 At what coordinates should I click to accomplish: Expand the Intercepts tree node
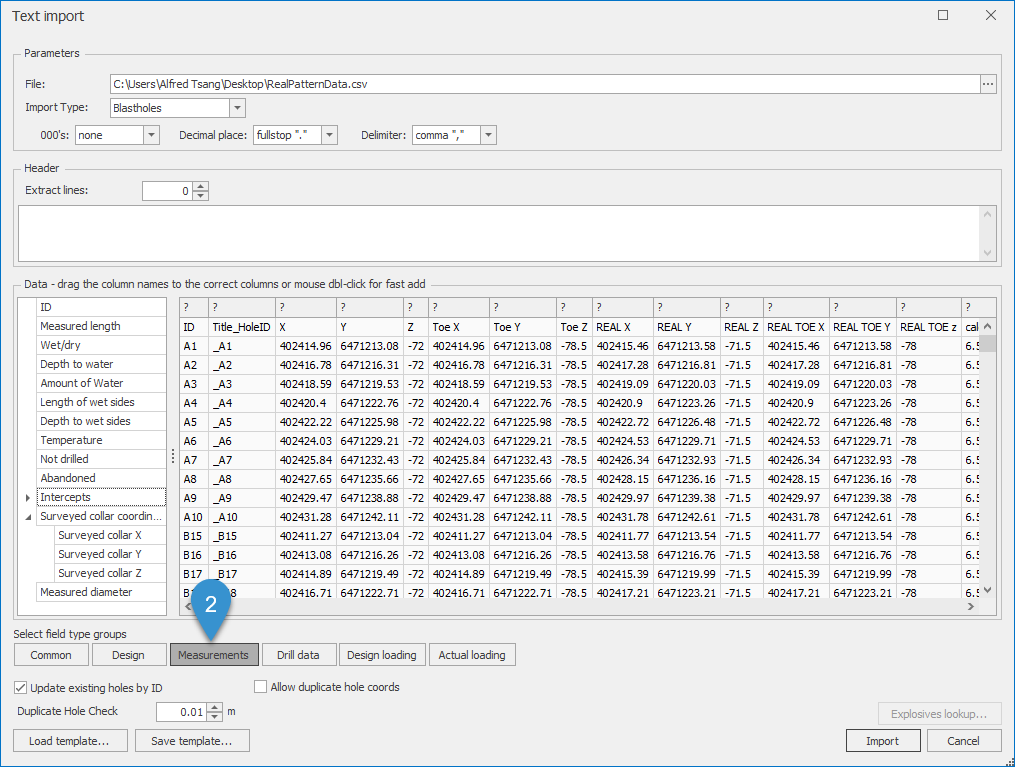click(28, 498)
